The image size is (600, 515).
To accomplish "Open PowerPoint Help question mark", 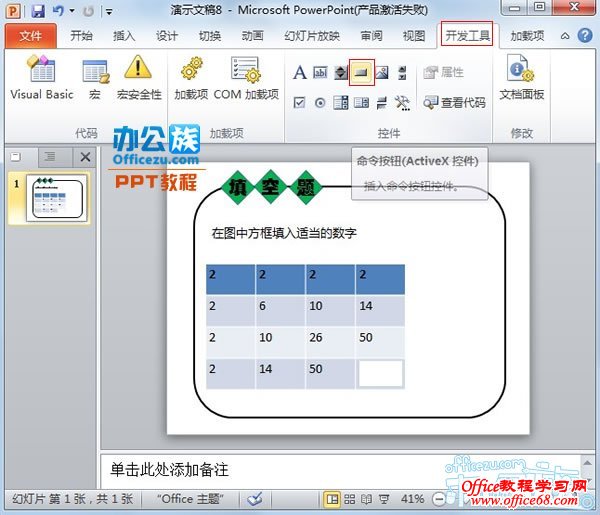I will click(x=585, y=36).
